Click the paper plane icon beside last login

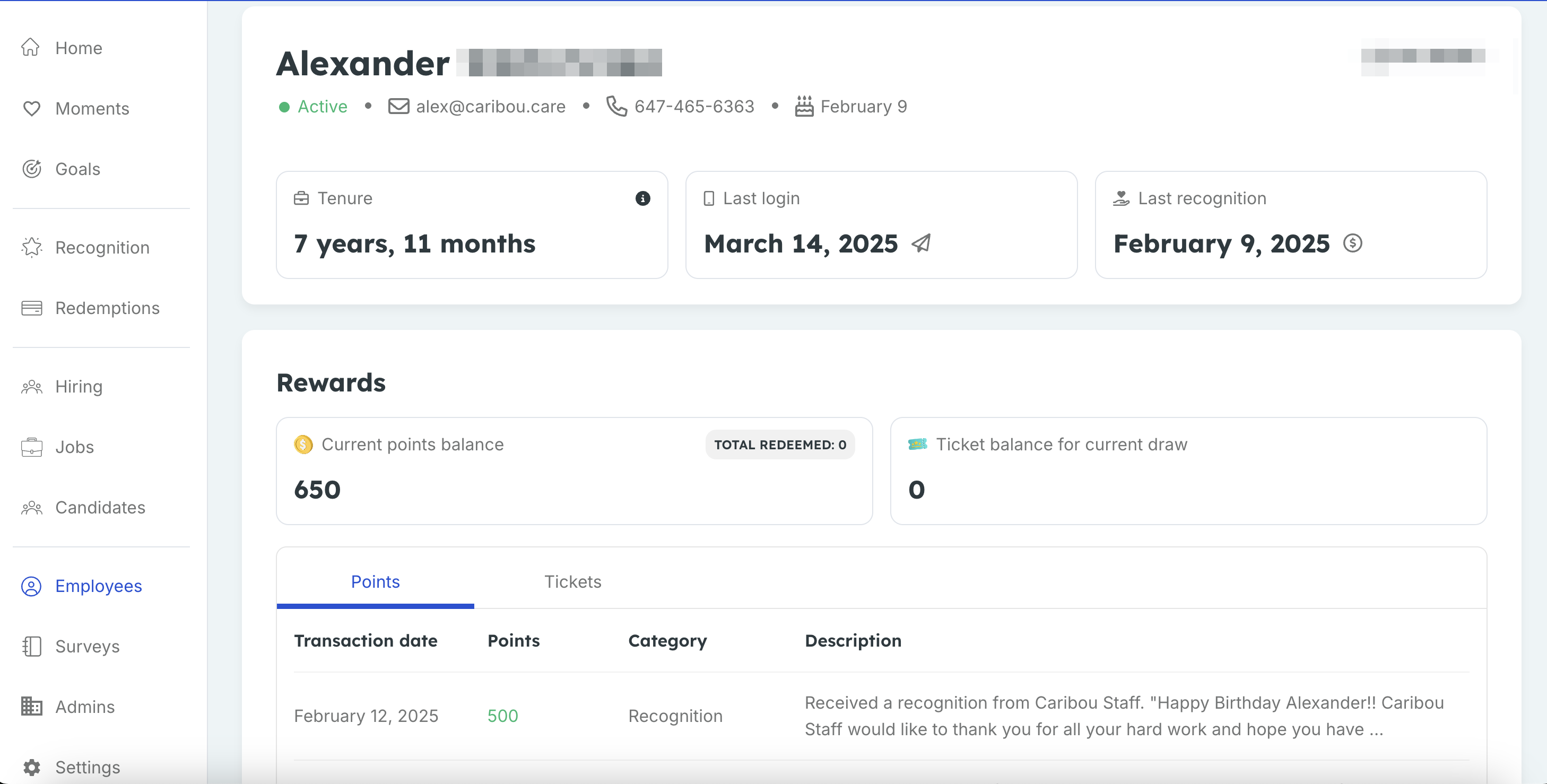[x=921, y=243]
